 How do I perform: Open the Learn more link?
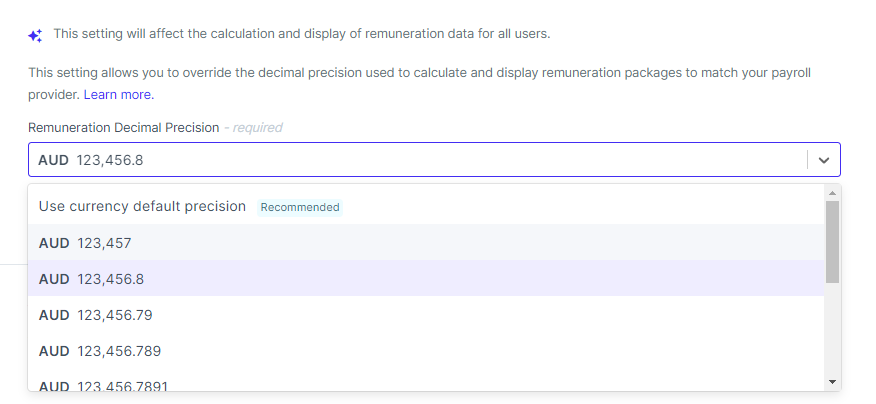119,95
